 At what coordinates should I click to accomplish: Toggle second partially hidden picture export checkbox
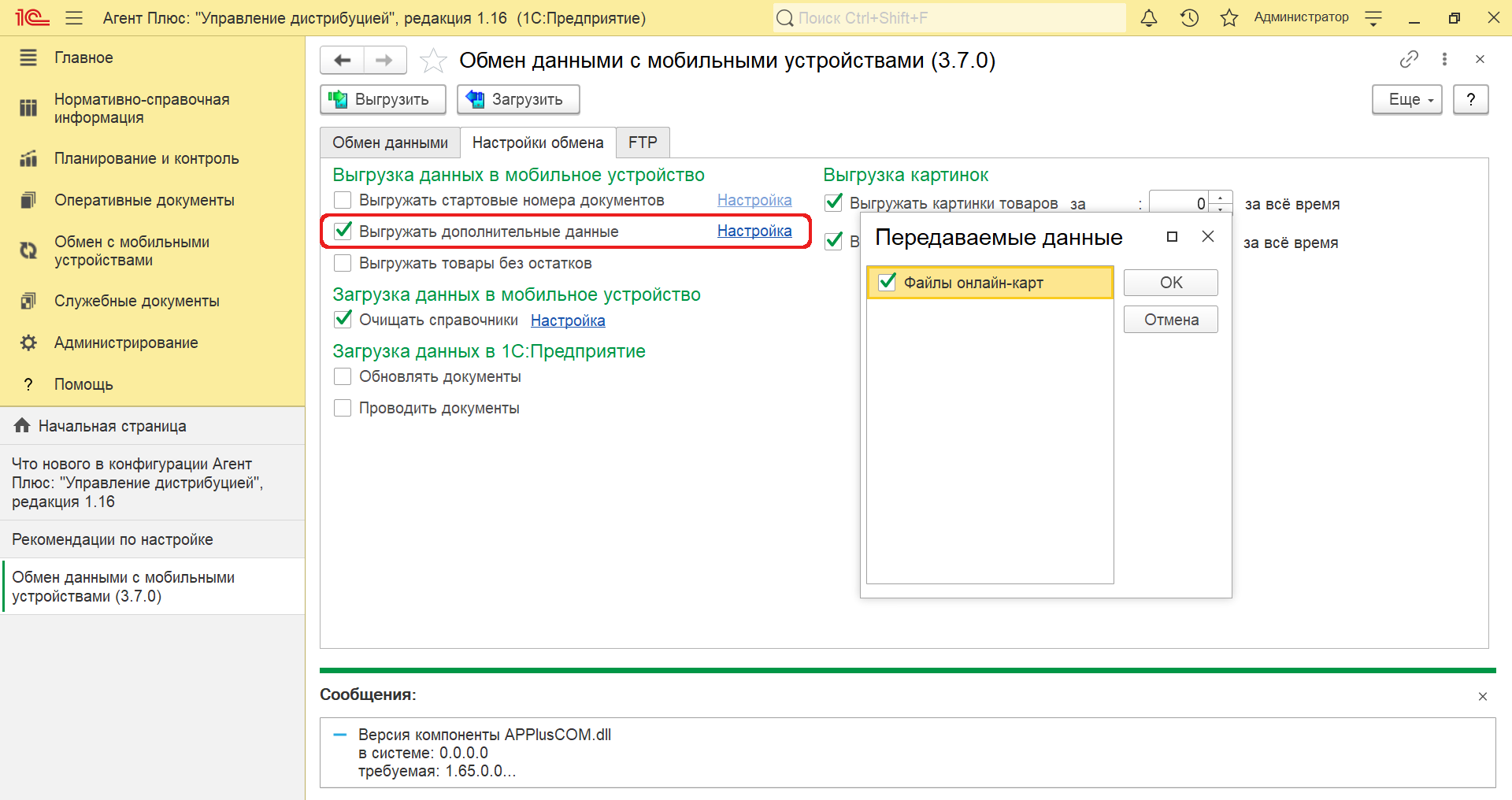[833, 241]
